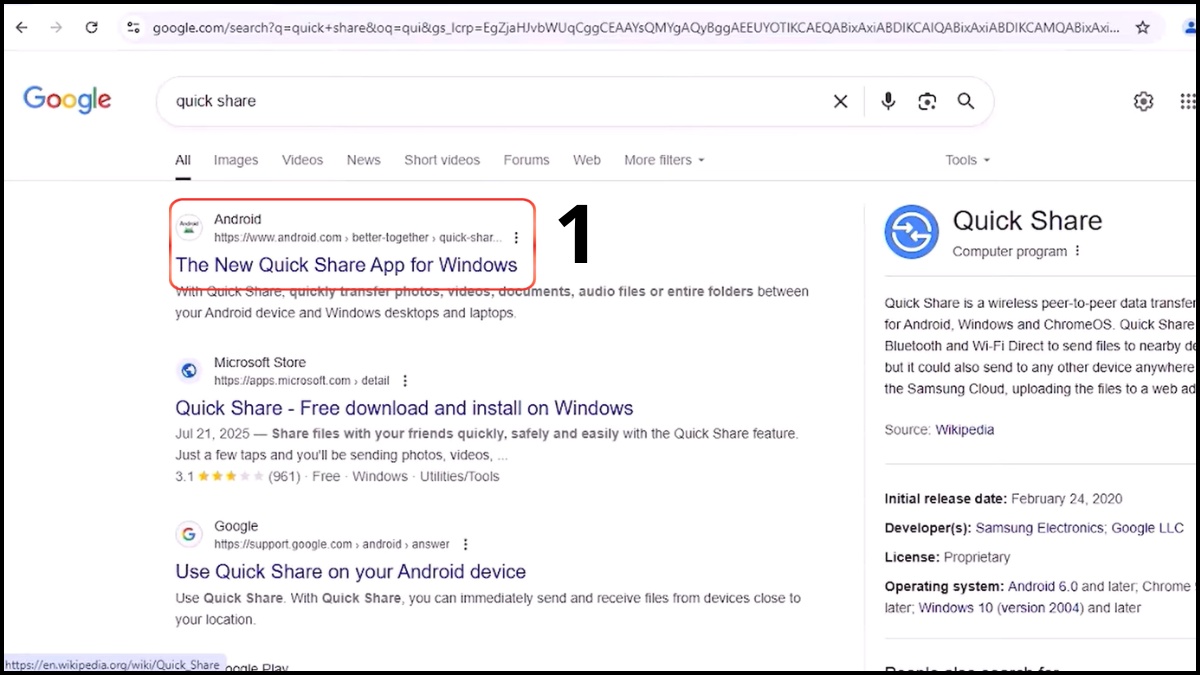Open Use Quick Share on your Android device

pyautogui.click(x=350, y=572)
